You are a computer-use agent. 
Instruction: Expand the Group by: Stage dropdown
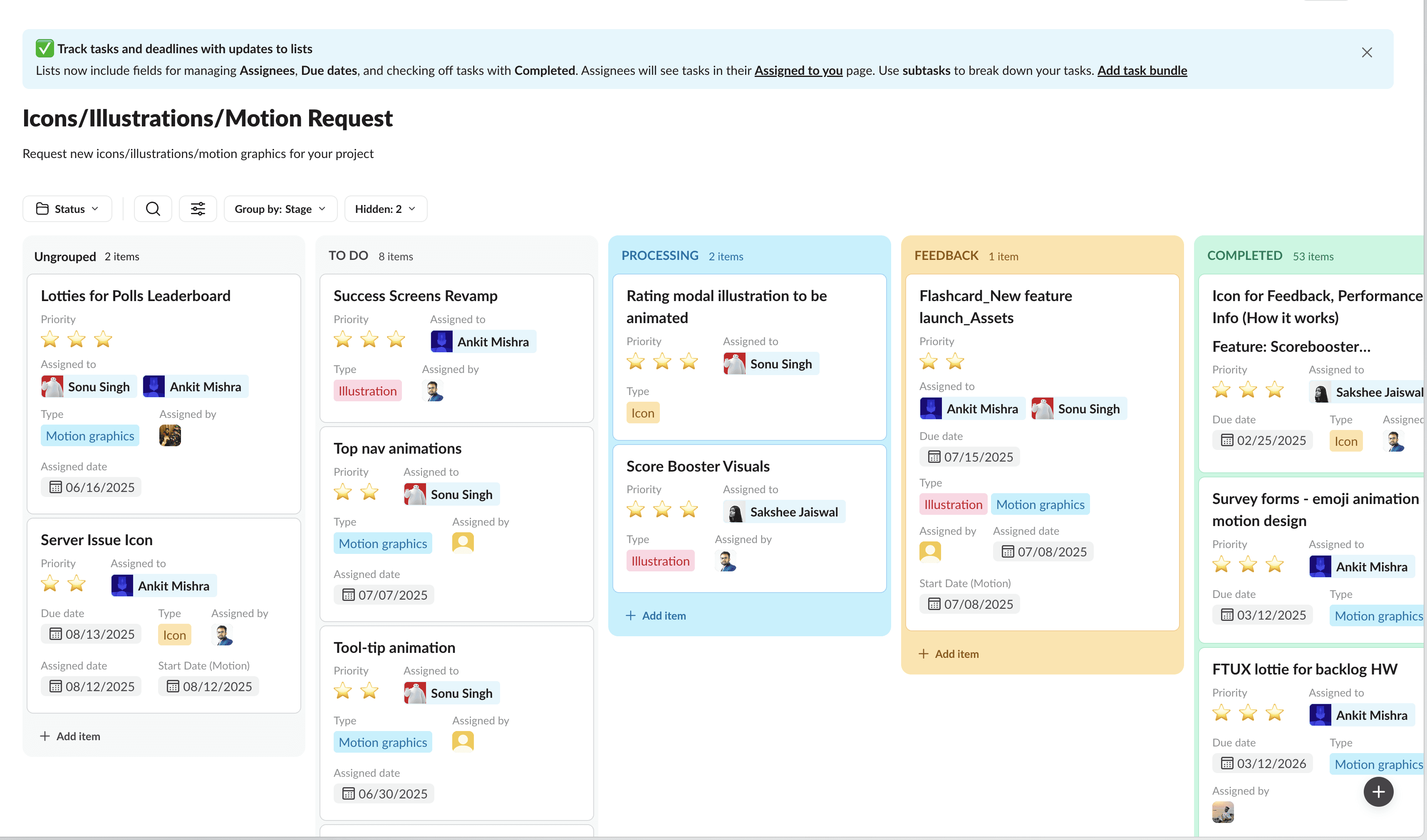280,209
